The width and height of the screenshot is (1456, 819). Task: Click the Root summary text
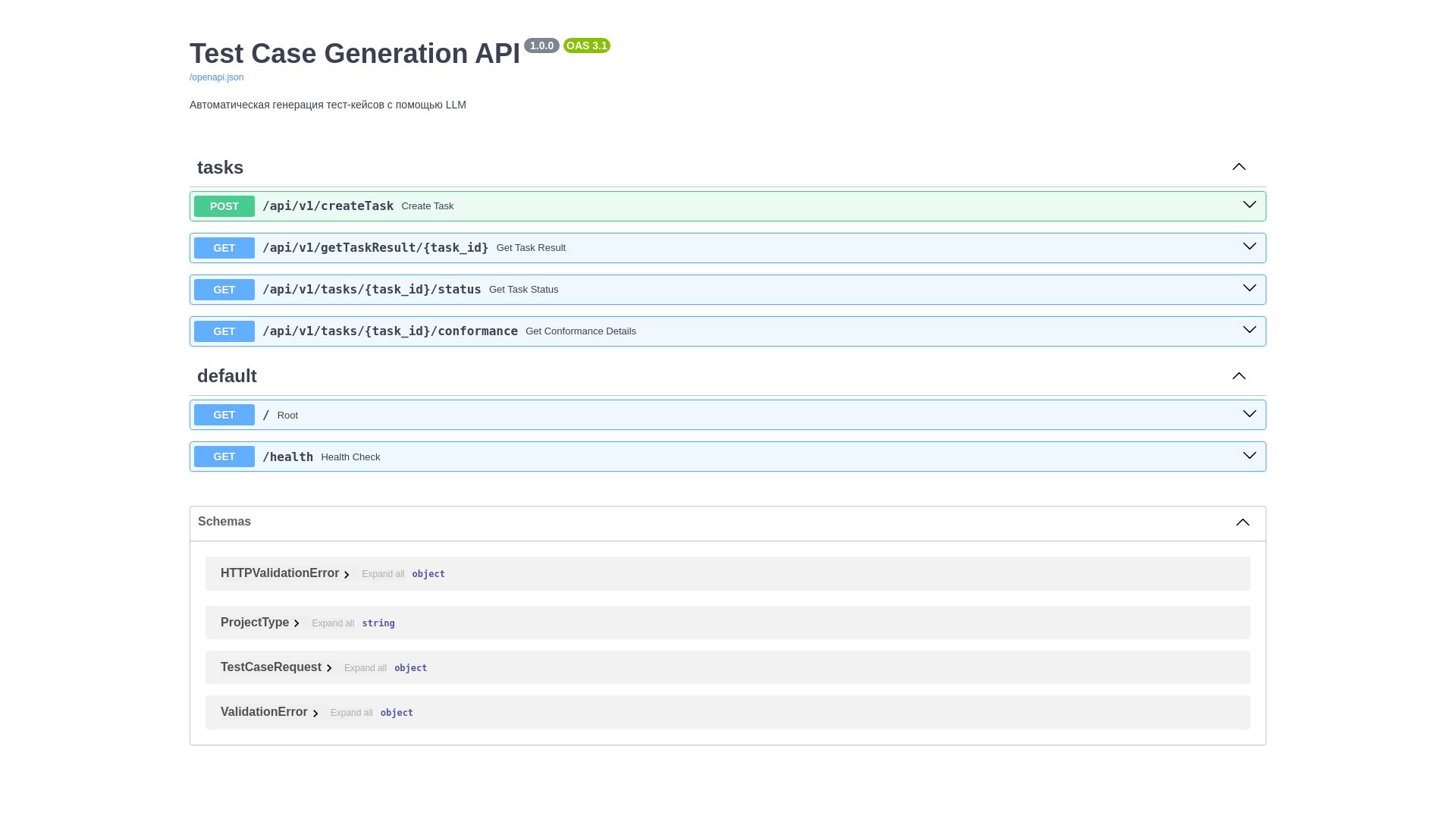[287, 416]
